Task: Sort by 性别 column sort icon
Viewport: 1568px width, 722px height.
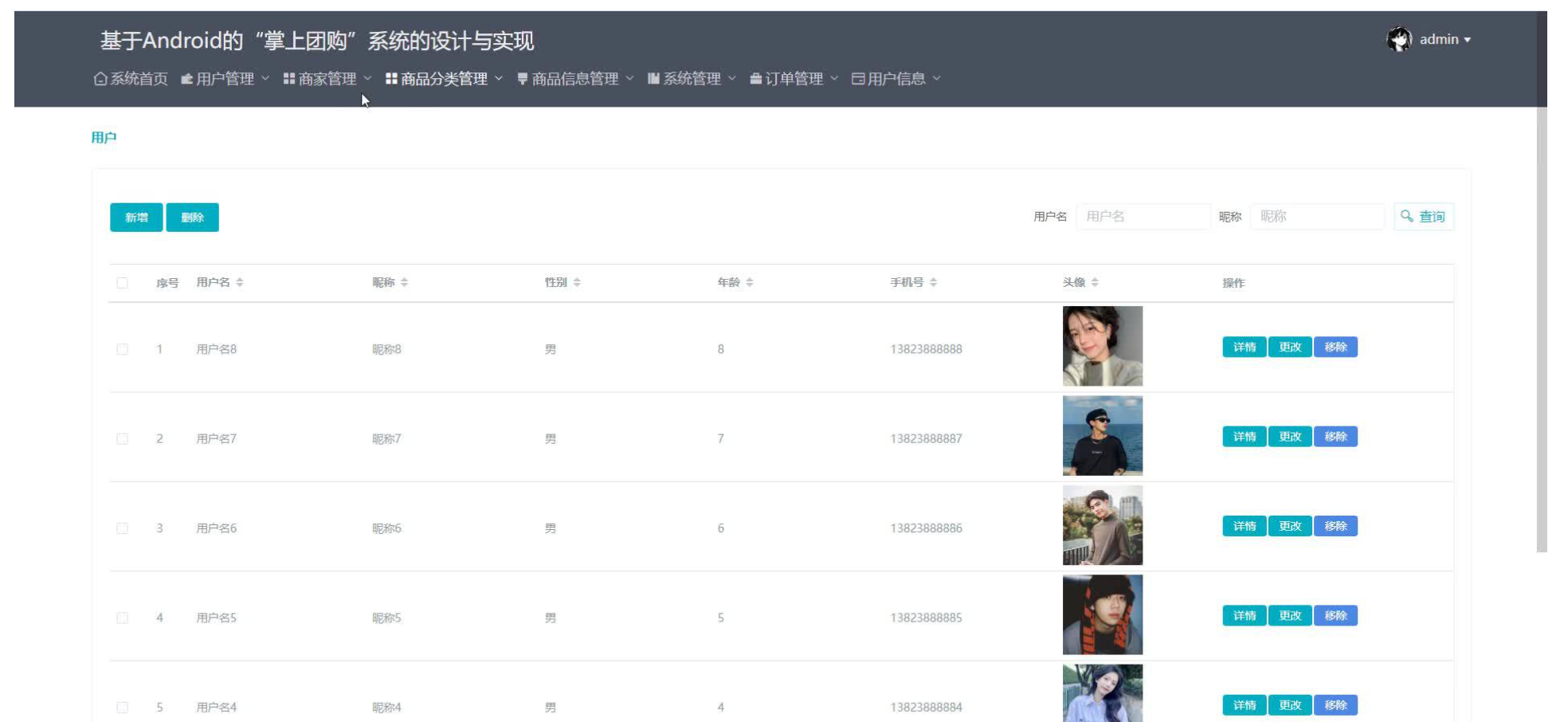Action: 577,282
